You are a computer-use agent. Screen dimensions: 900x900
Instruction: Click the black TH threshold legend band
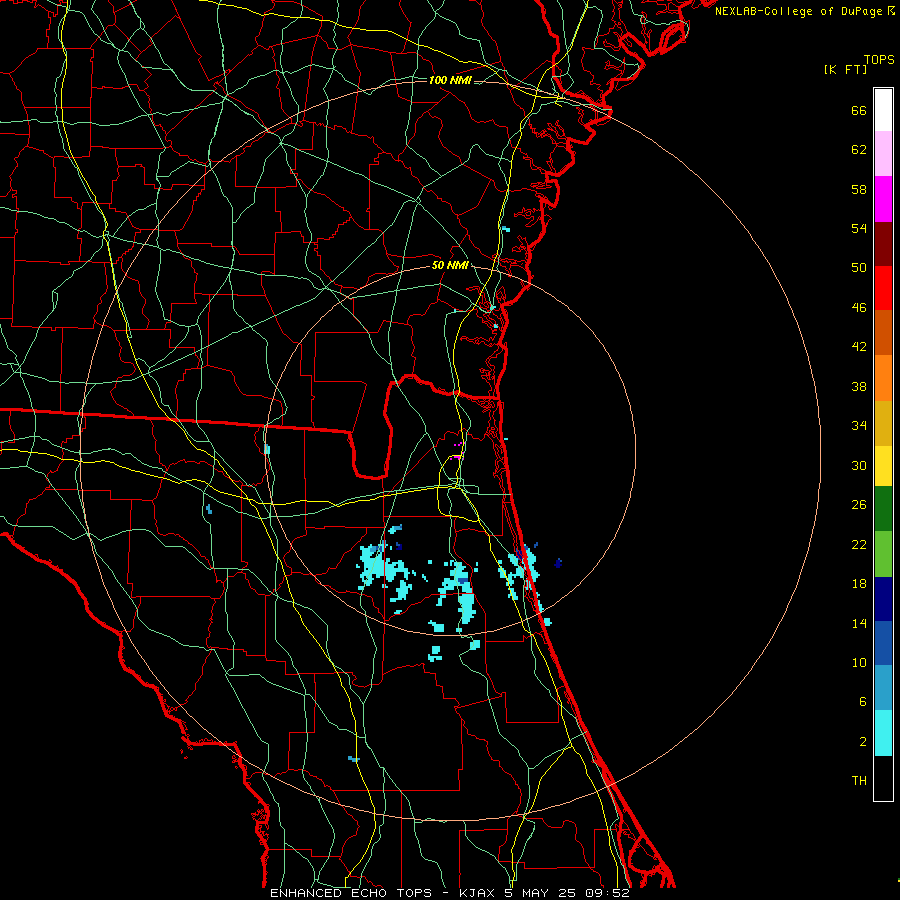pos(883,778)
